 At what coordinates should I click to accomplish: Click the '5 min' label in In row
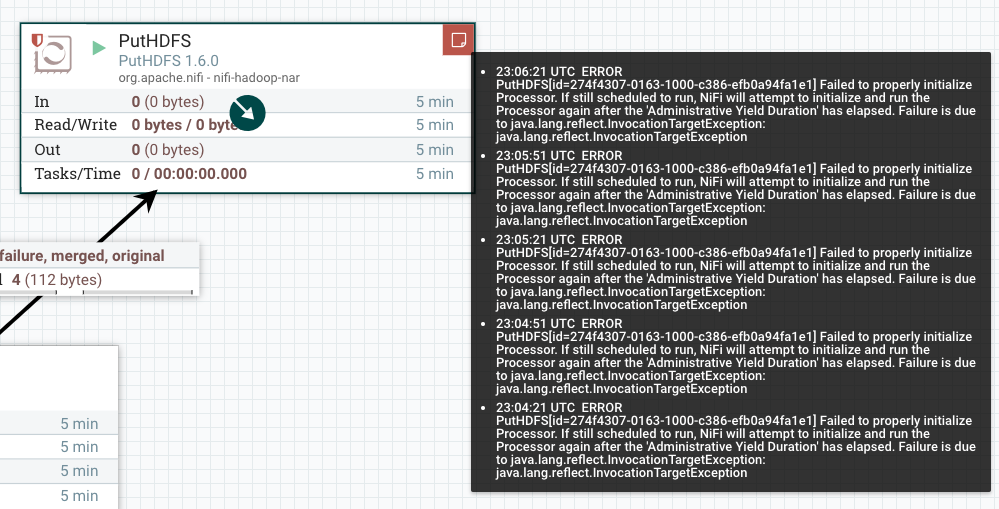[x=435, y=102]
